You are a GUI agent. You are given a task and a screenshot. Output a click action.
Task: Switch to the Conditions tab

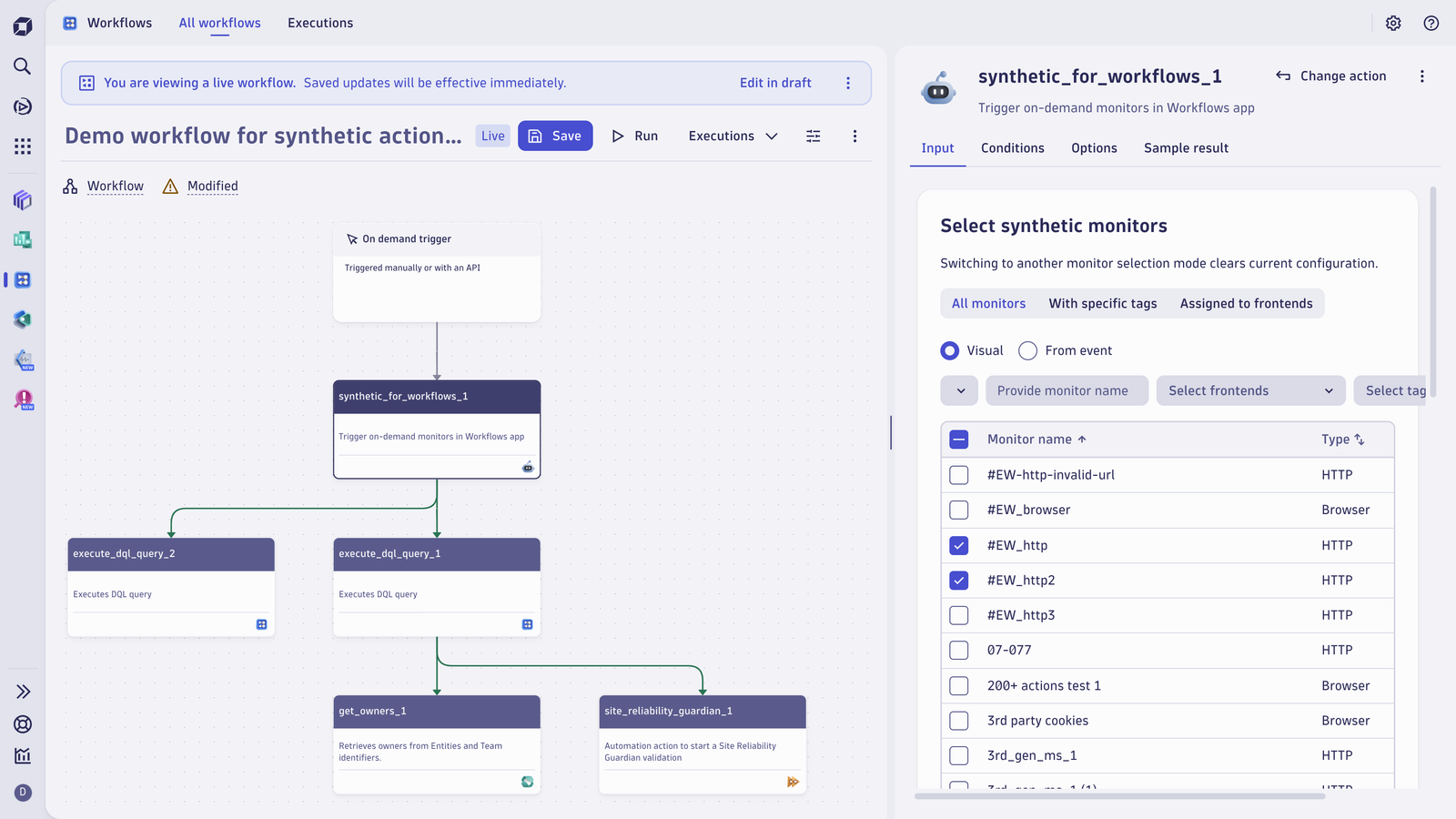pyautogui.click(x=1013, y=148)
